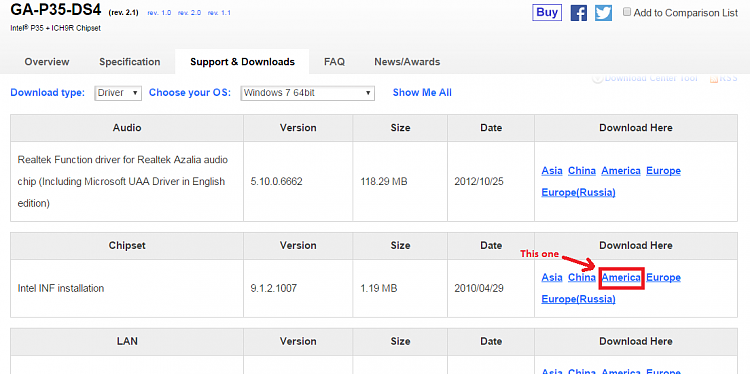Download the Chipset driver from Europe(Russia)
The height and width of the screenshot is (374, 750).
pyautogui.click(x=578, y=299)
